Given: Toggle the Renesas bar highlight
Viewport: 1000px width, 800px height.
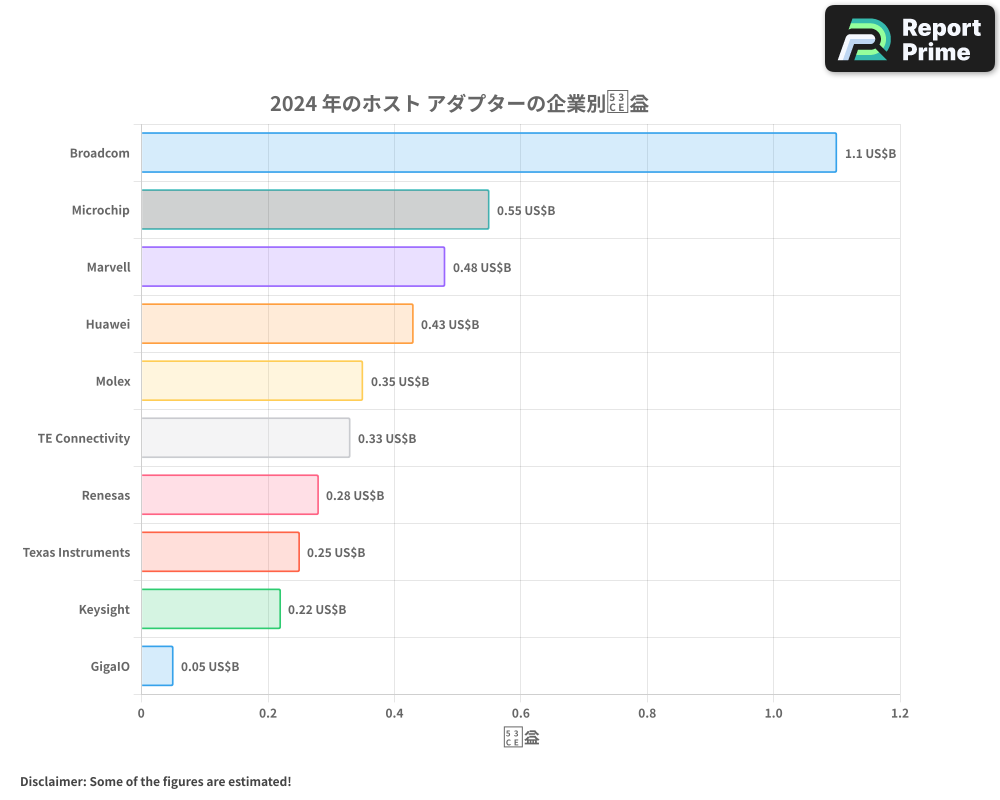Looking at the screenshot, I should 230,495.
